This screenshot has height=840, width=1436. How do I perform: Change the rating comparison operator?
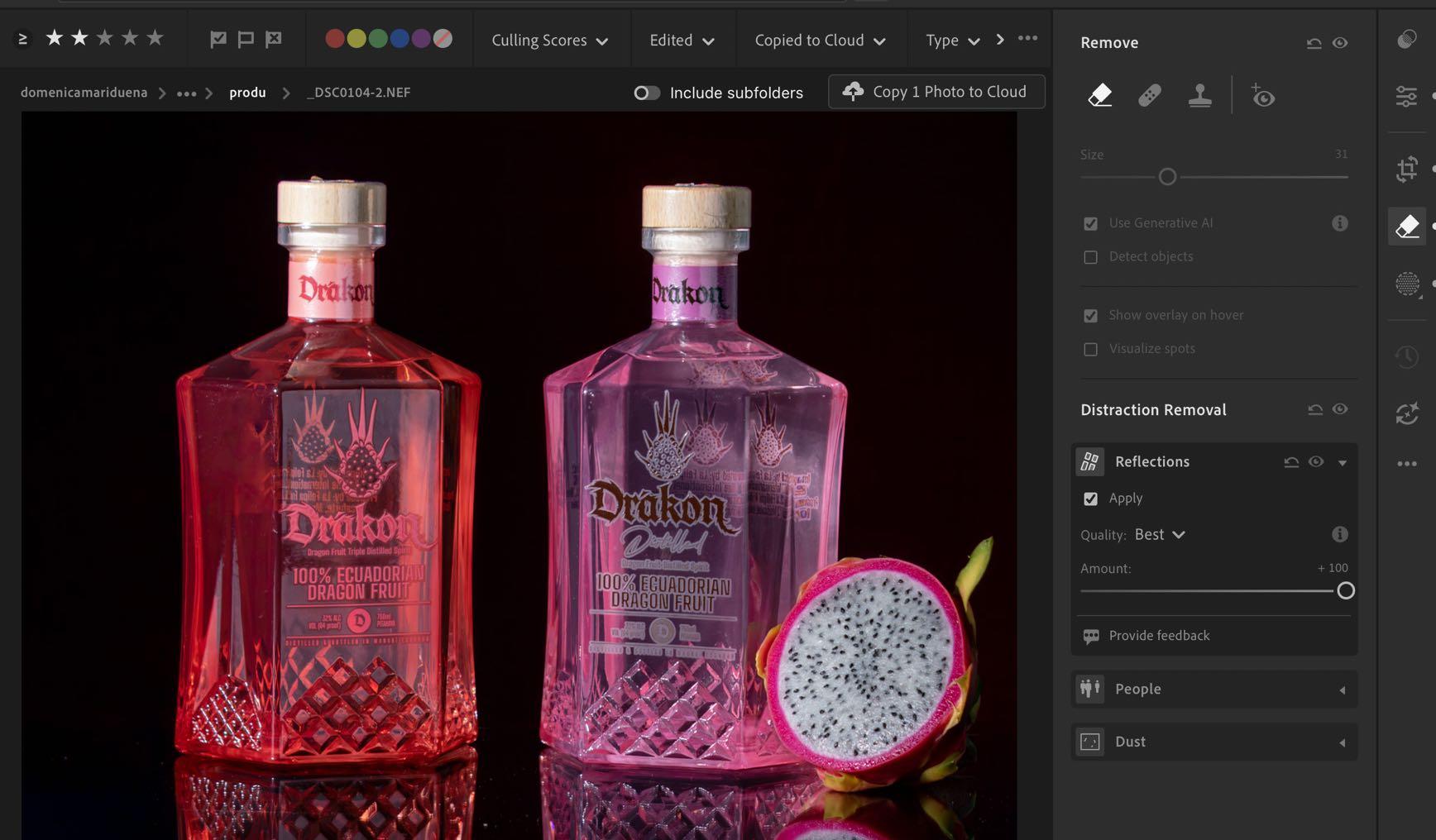pyautogui.click(x=22, y=39)
